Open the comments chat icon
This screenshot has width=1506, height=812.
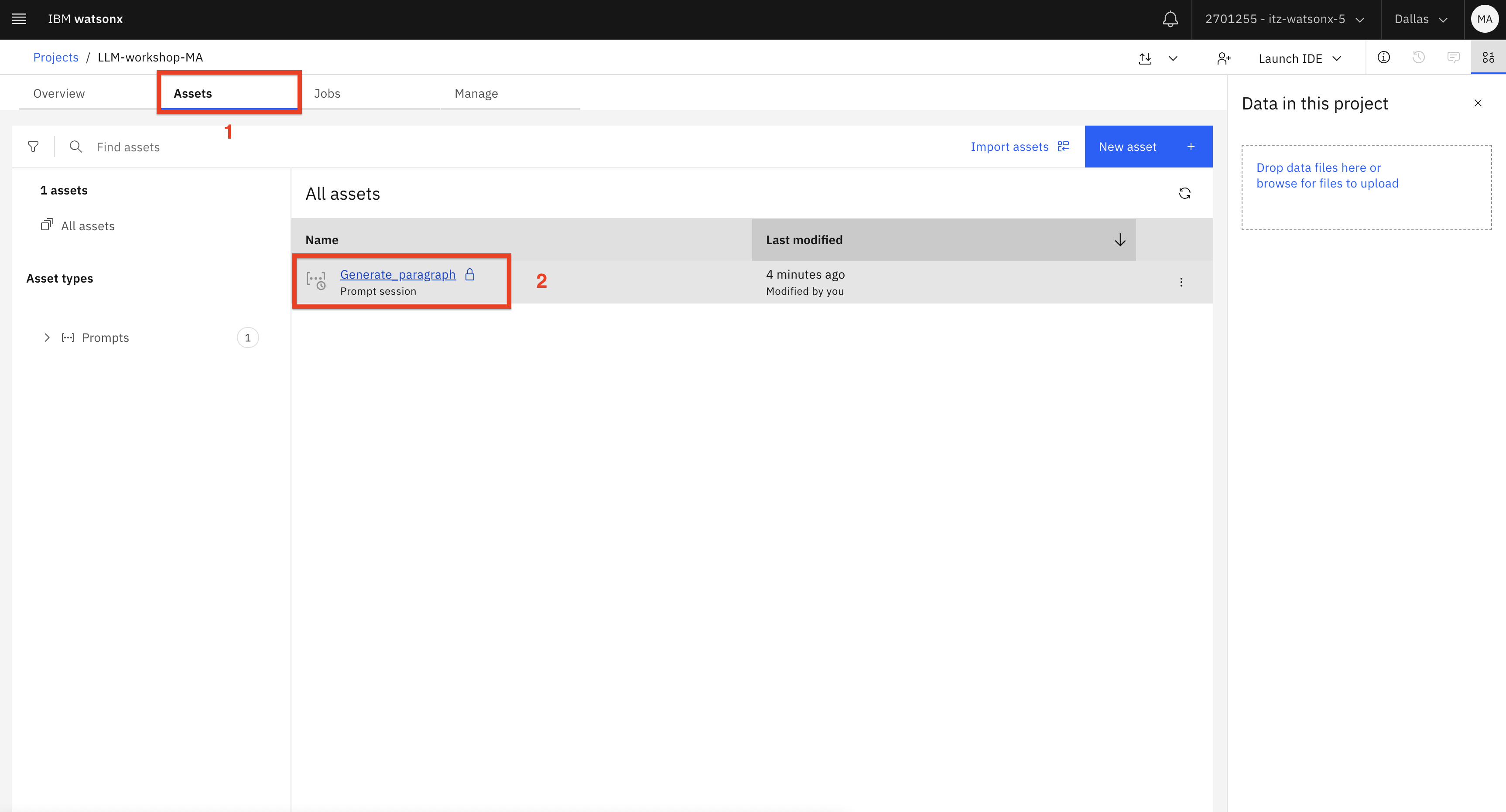point(1453,57)
